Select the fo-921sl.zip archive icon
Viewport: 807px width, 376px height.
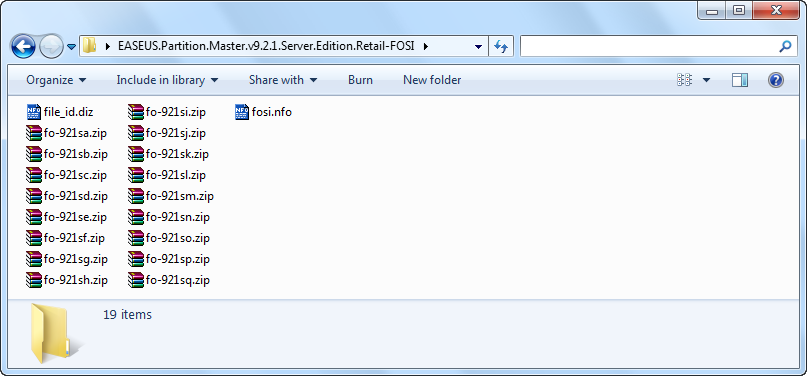coord(135,175)
